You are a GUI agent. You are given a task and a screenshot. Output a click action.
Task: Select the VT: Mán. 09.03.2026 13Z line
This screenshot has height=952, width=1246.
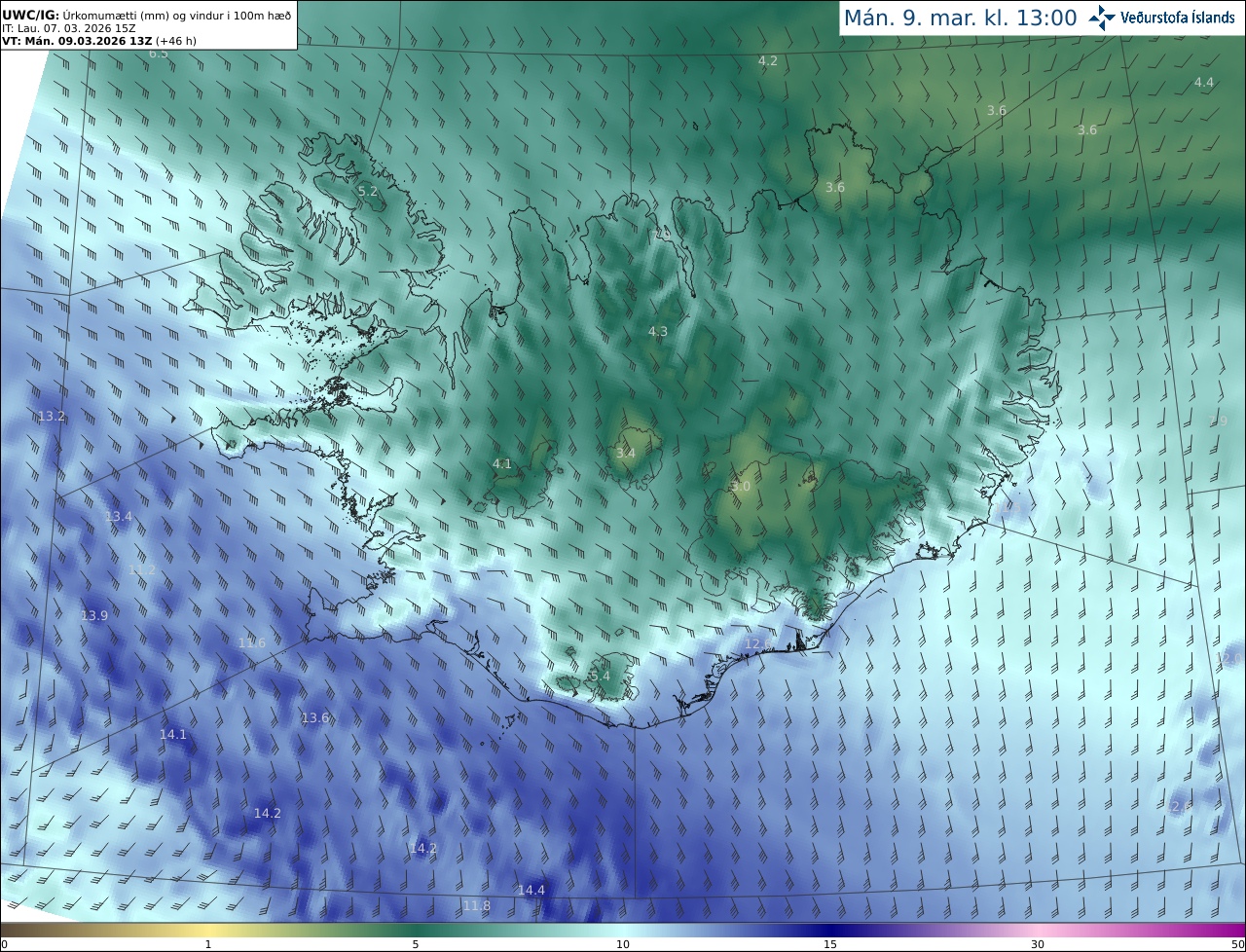99,41
